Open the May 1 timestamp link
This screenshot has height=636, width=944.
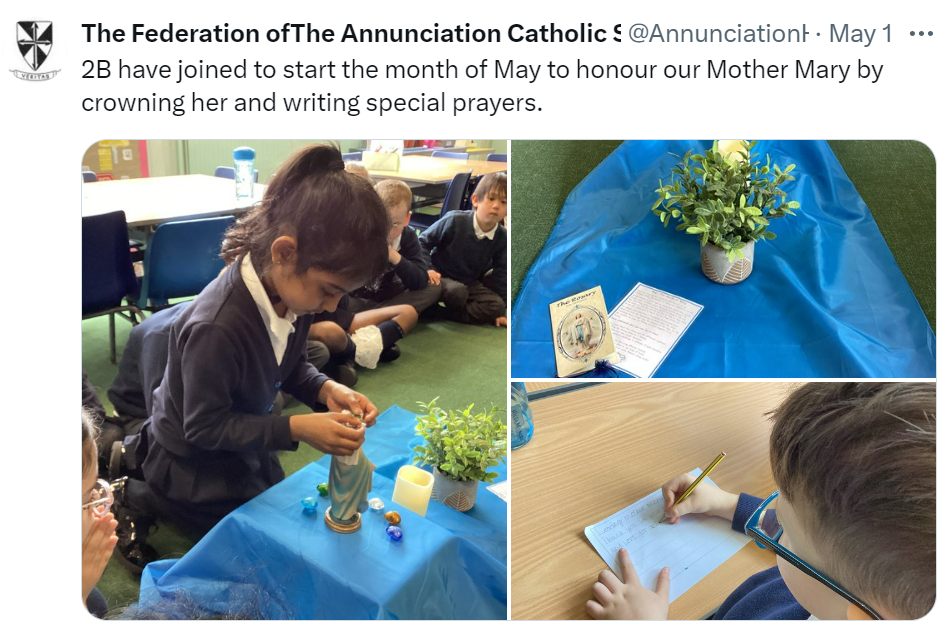(860, 34)
